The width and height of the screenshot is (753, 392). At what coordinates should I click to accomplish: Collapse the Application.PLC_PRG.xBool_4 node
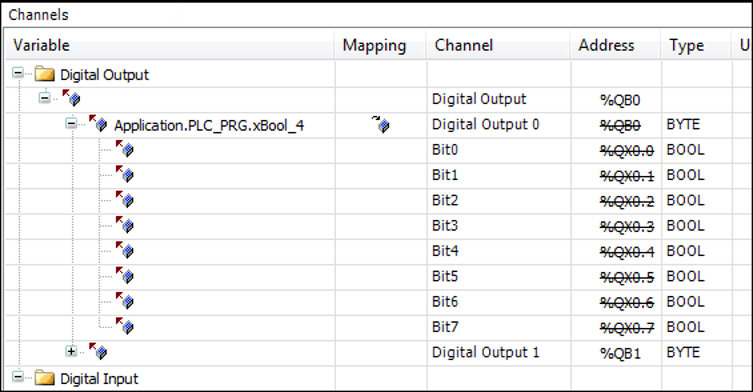click(x=71, y=124)
